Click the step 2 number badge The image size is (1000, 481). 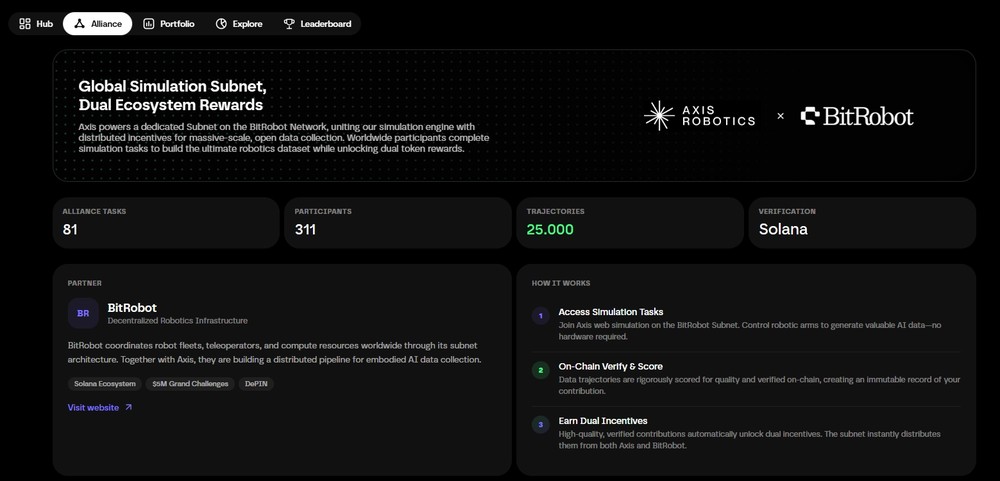pyautogui.click(x=540, y=370)
